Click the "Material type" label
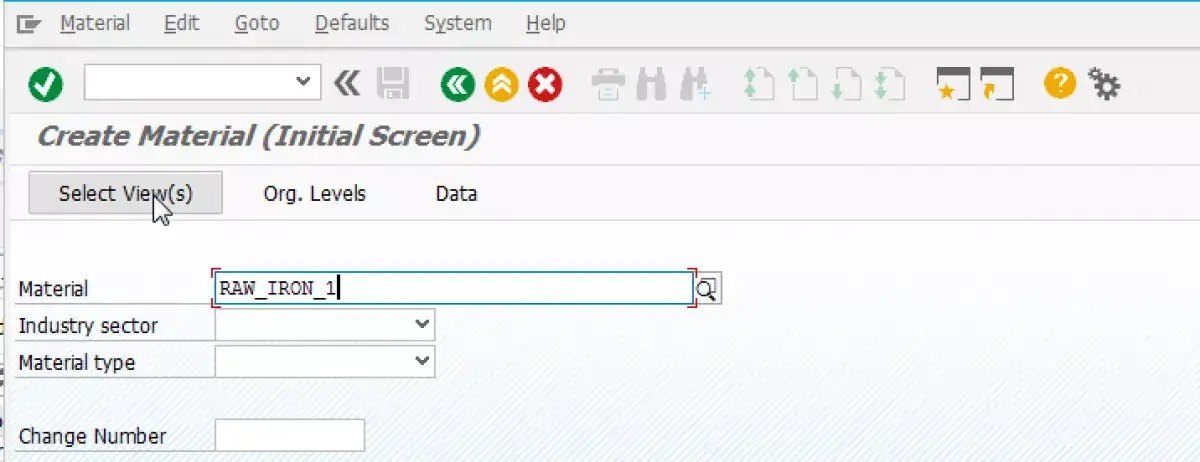The width and height of the screenshot is (1200, 462). (77, 362)
